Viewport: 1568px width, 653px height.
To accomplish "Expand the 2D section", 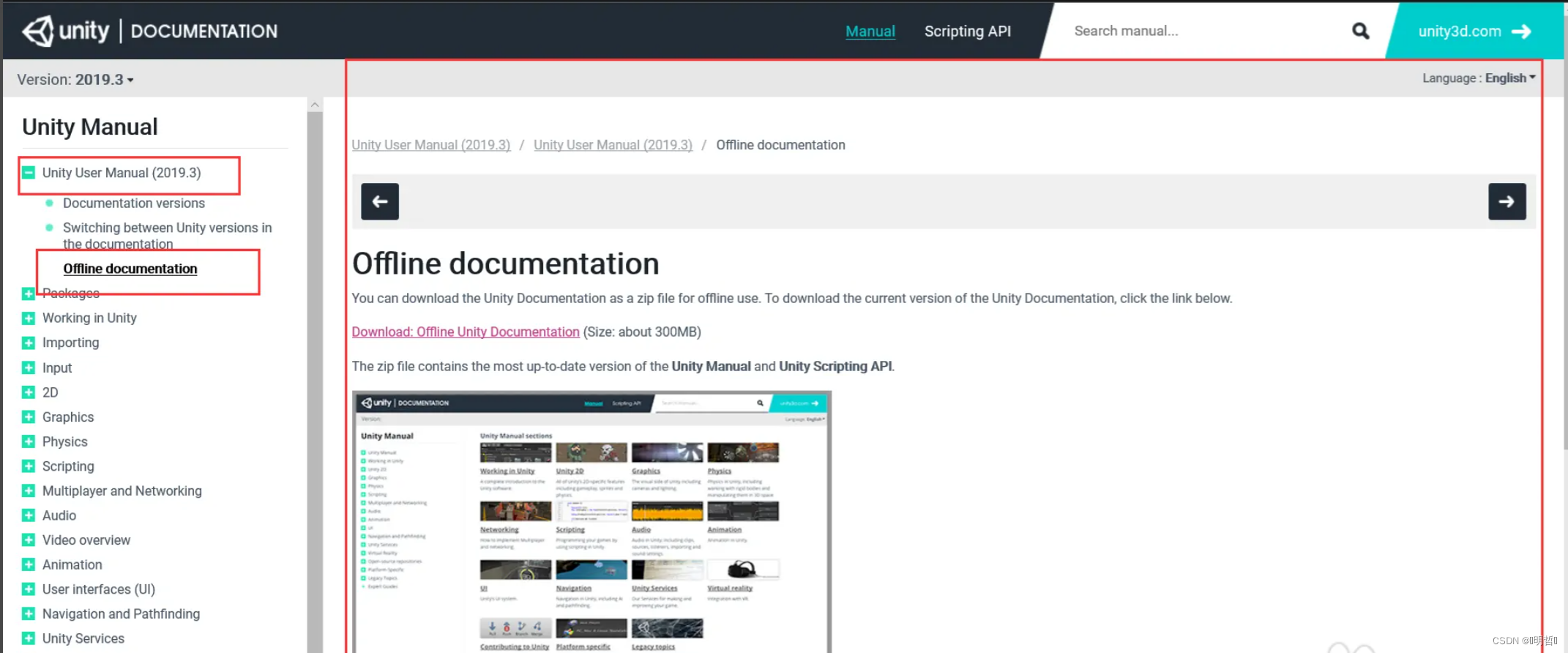I will (x=29, y=392).
